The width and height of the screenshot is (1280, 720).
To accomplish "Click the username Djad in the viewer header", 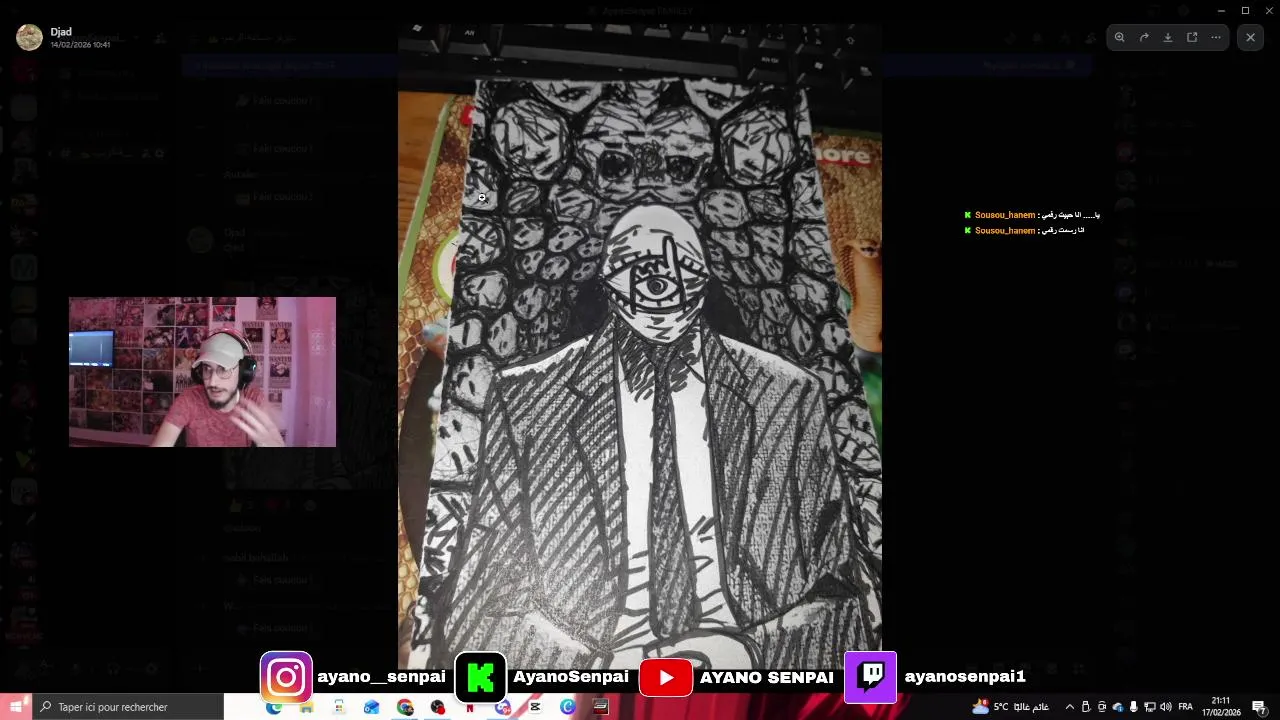I will pos(61,32).
